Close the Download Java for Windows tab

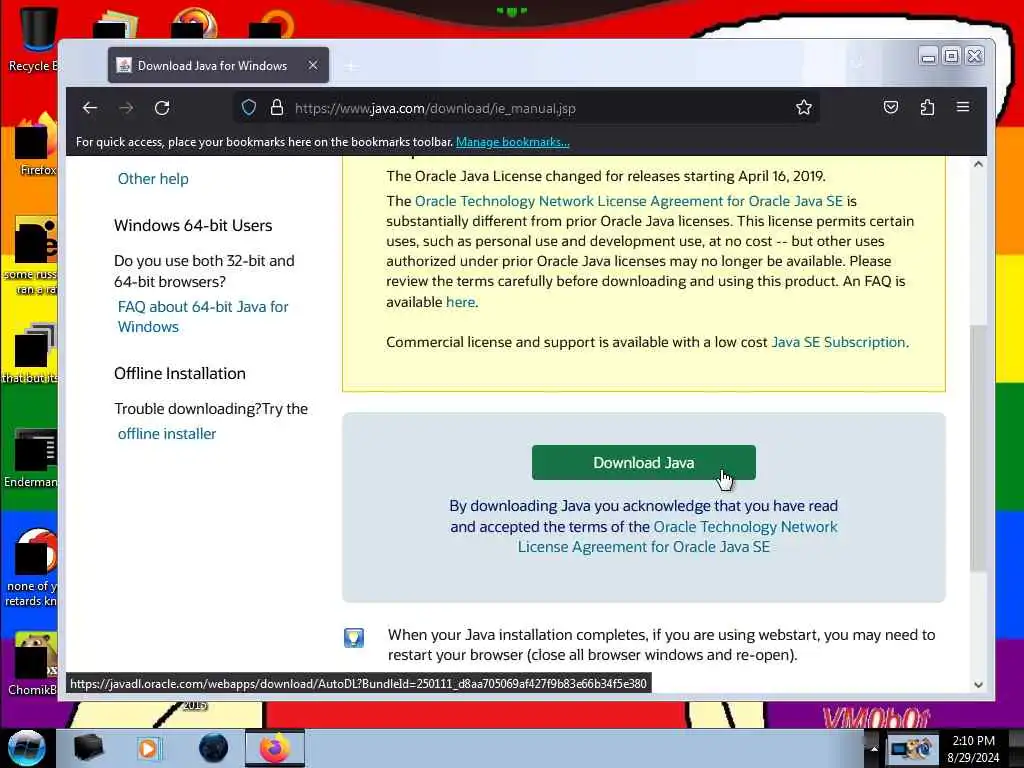point(313,65)
